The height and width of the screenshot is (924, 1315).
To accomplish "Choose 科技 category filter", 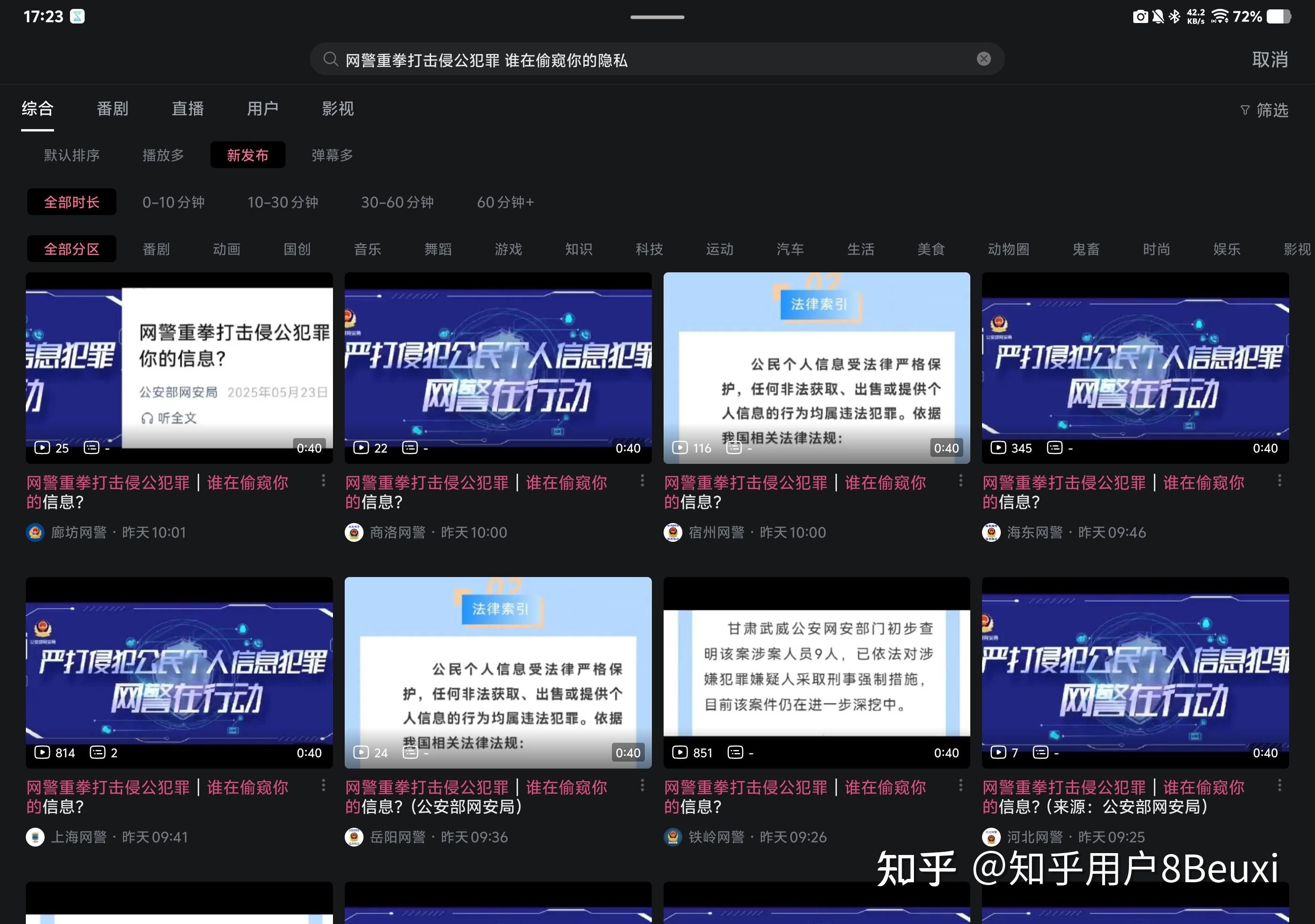I will [x=649, y=249].
